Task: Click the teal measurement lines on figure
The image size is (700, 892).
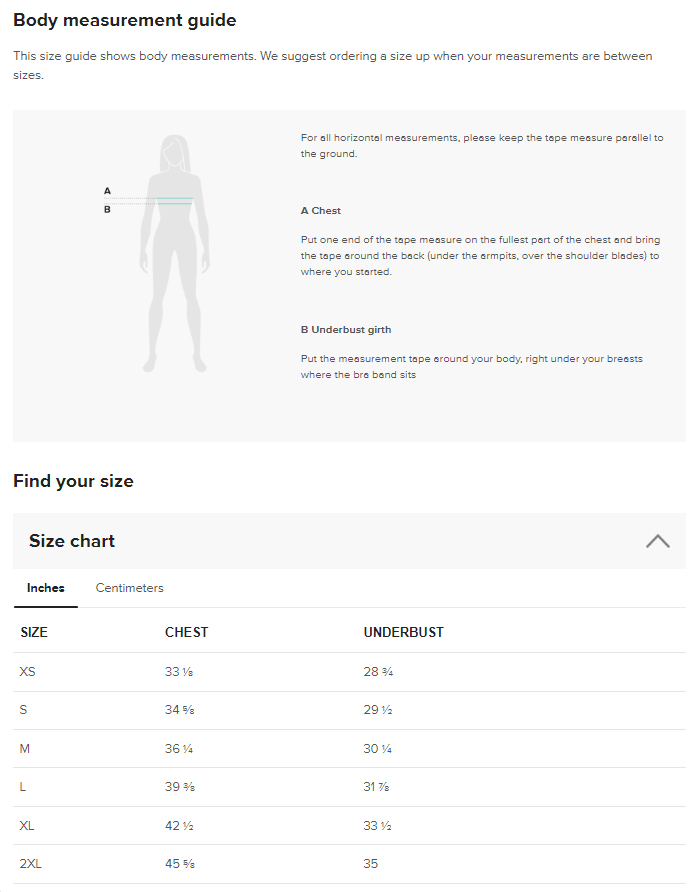Action: [175, 200]
